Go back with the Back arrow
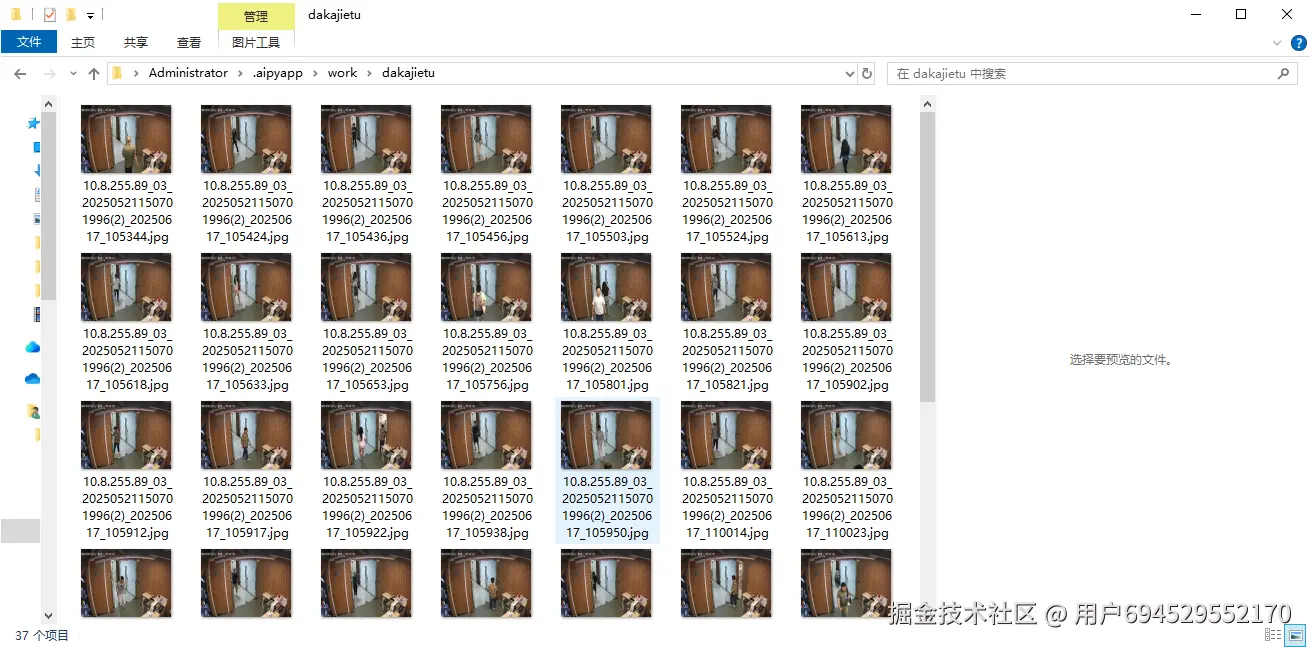 pos(20,74)
